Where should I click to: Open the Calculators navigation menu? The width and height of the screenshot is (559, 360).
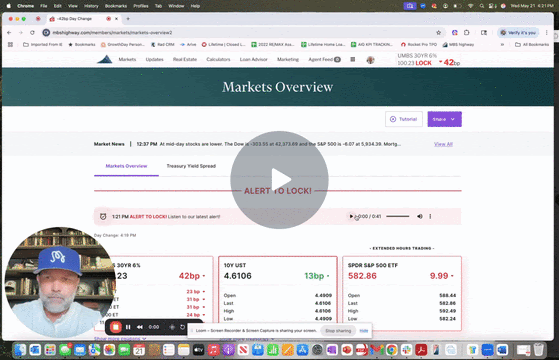[x=218, y=60]
